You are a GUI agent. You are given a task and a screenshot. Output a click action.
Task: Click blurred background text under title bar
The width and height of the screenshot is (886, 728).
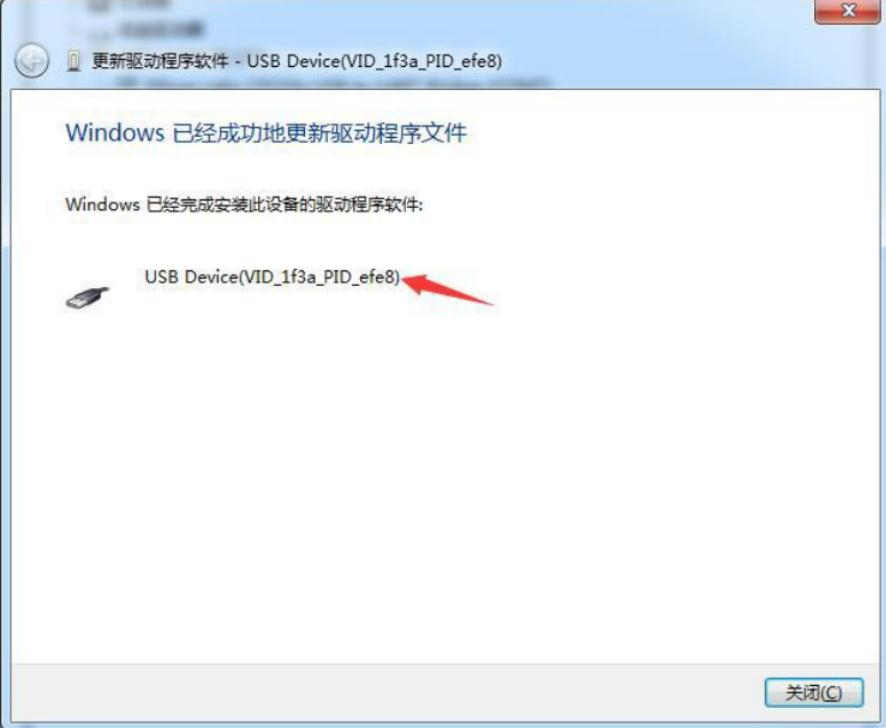pyautogui.click(x=333, y=83)
